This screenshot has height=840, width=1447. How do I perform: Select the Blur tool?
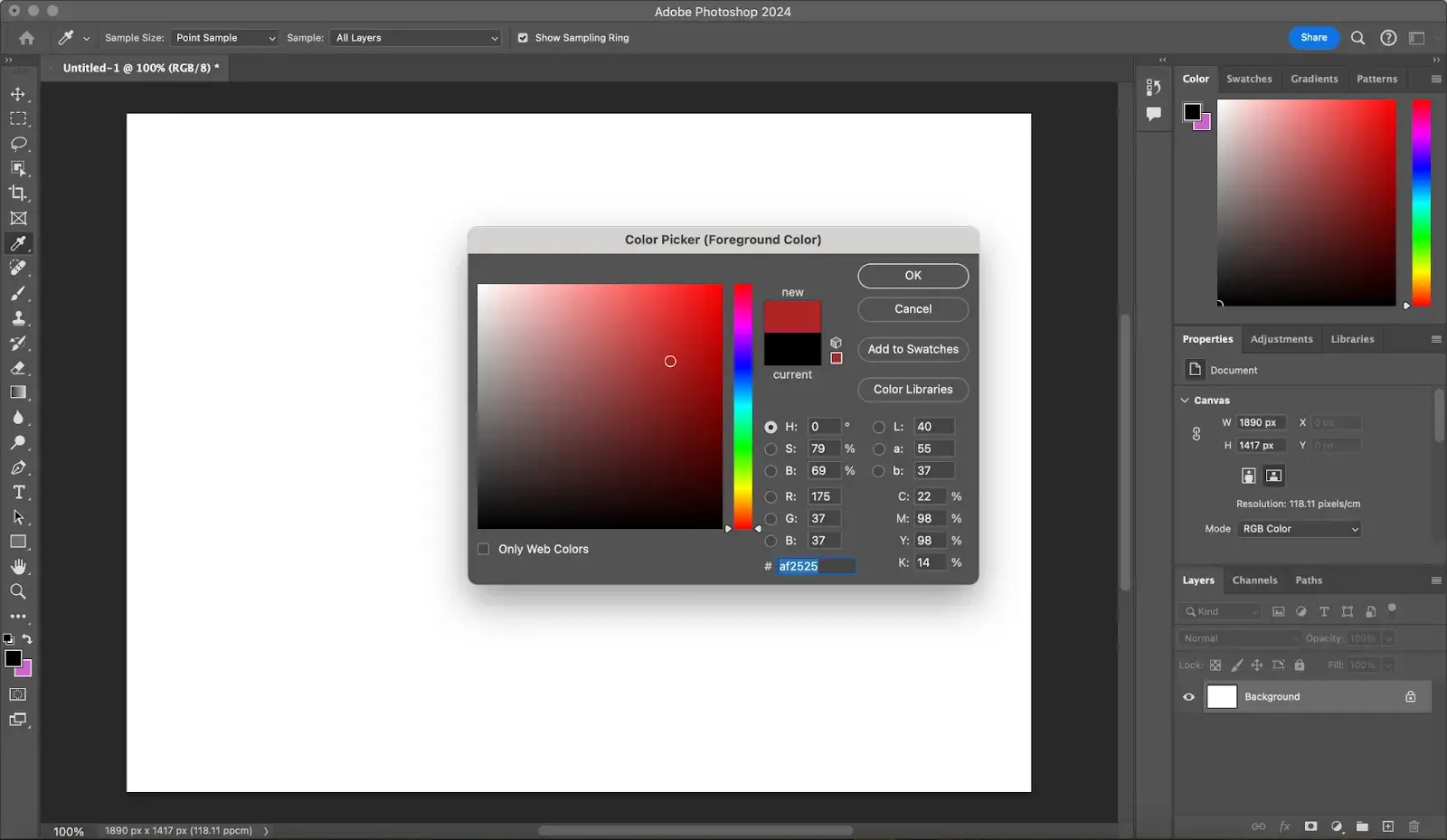pyautogui.click(x=18, y=418)
